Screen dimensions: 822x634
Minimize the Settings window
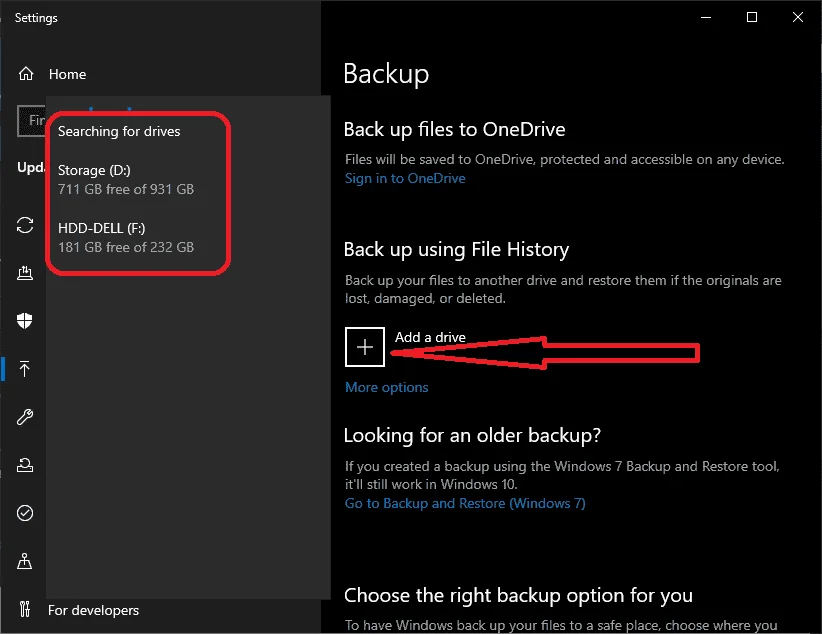click(x=706, y=17)
